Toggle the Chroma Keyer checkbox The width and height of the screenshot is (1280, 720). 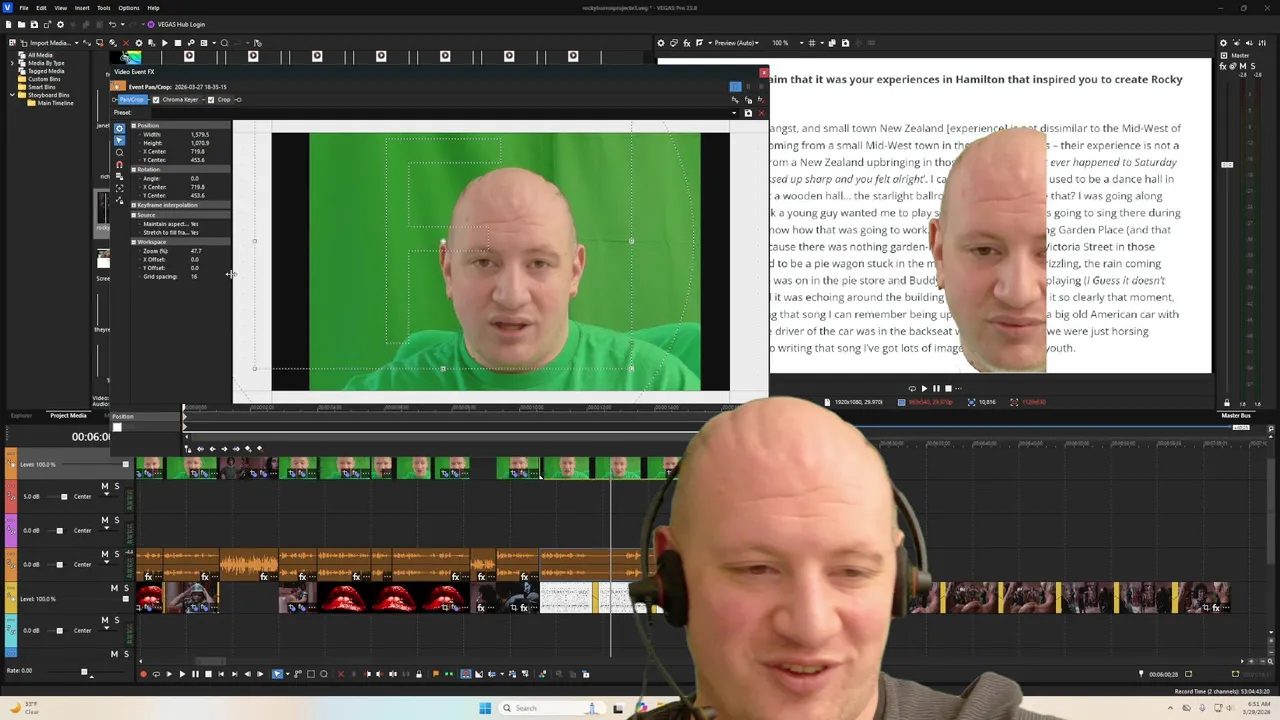tap(156, 100)
